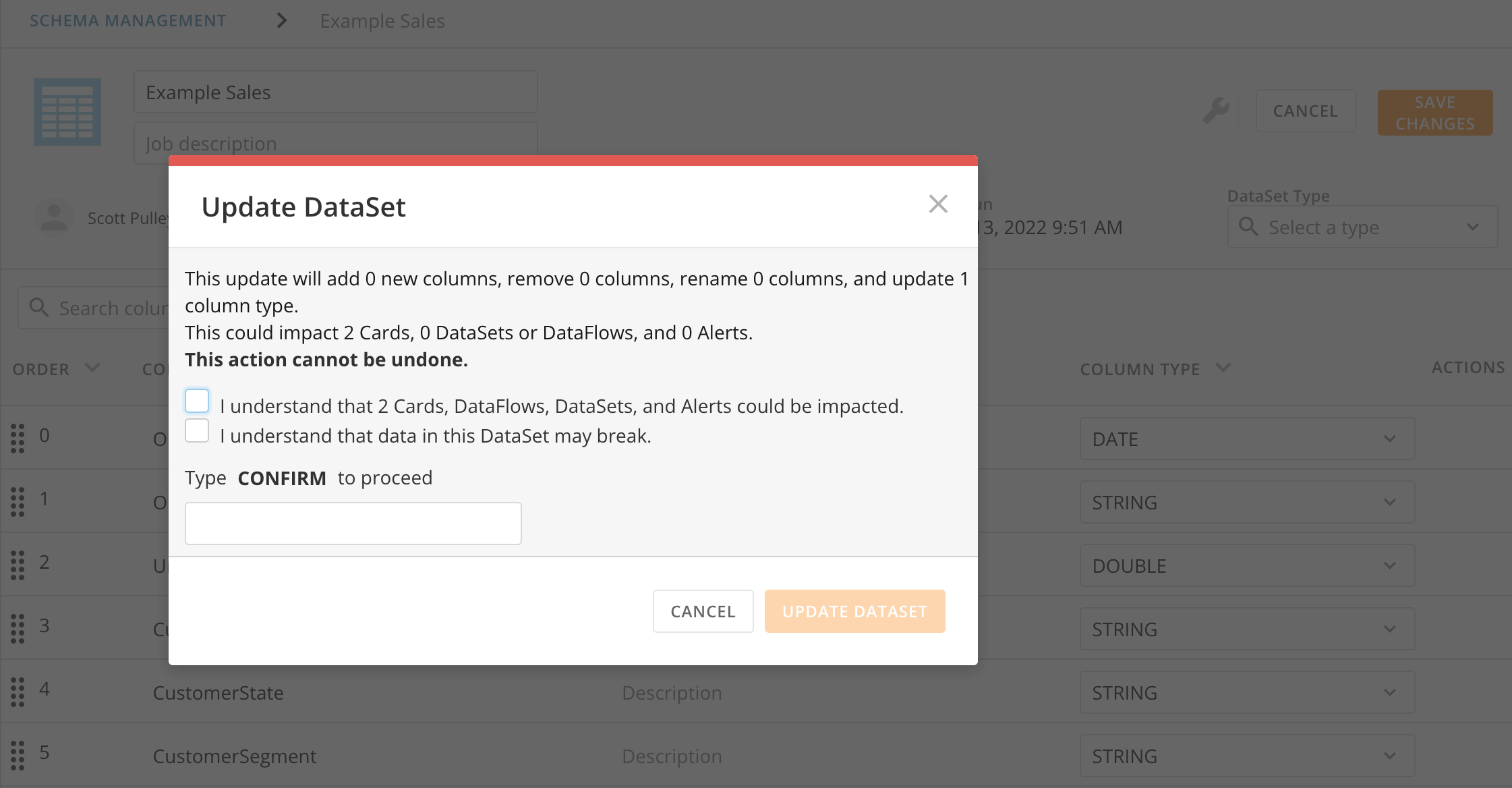Click the drag handle for row 0
The width and height of the screenshot is (1512, 788).
click(x=18, y=435)
